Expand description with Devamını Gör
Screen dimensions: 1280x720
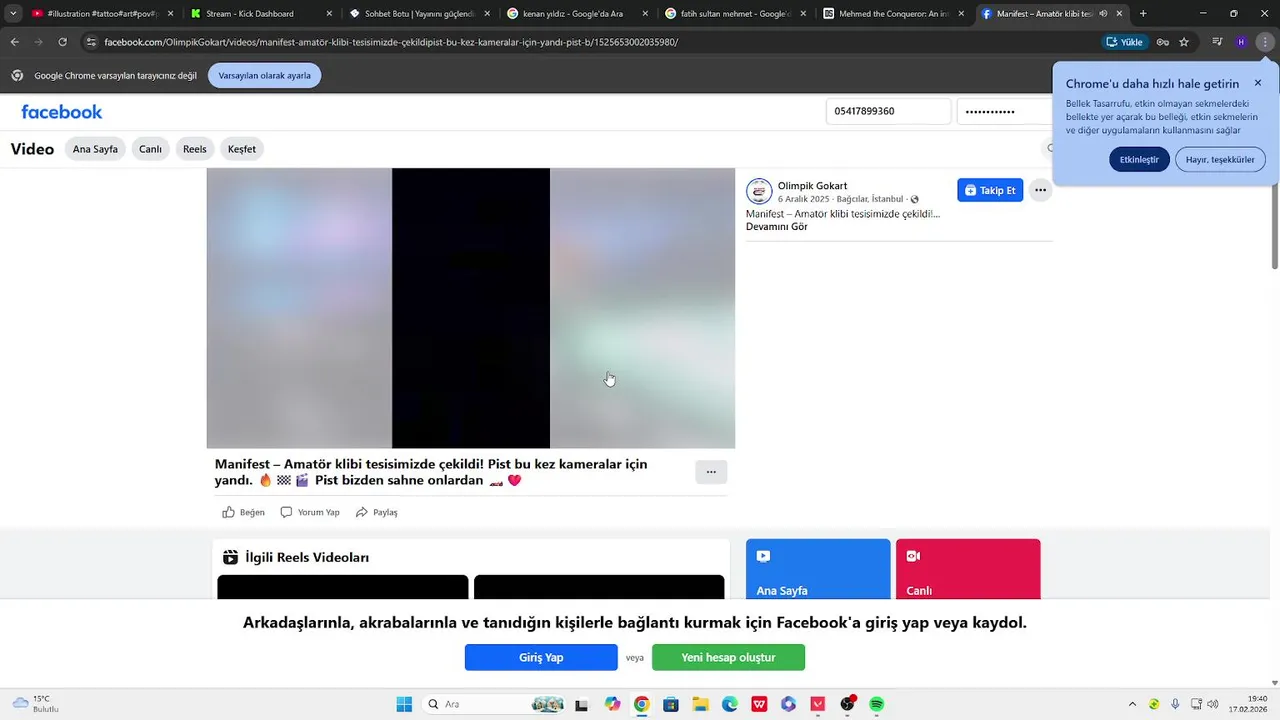777,227
